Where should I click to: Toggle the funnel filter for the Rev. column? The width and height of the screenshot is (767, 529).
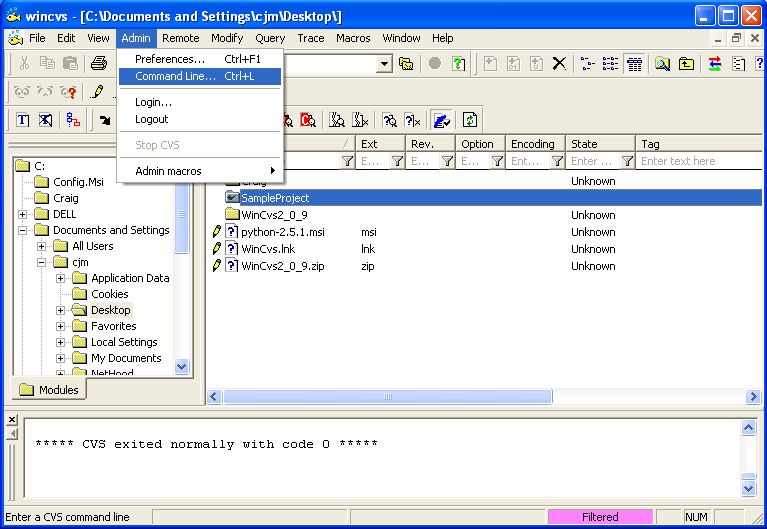(447, 161)
